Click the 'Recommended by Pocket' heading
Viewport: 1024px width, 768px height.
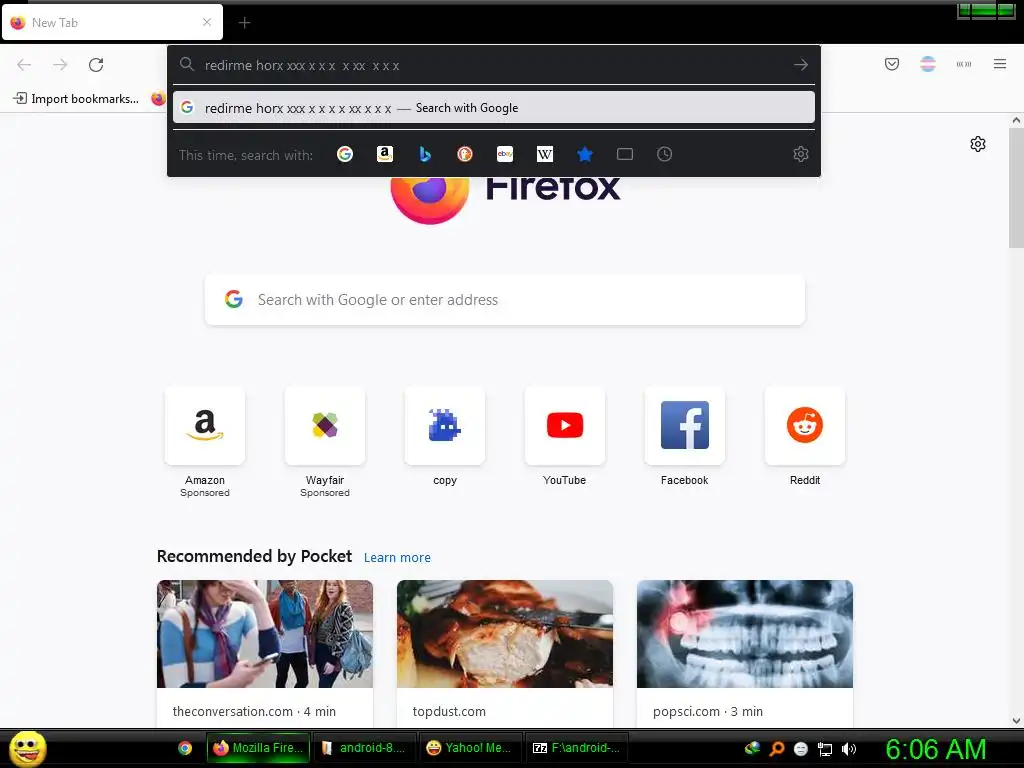(254, 556)
